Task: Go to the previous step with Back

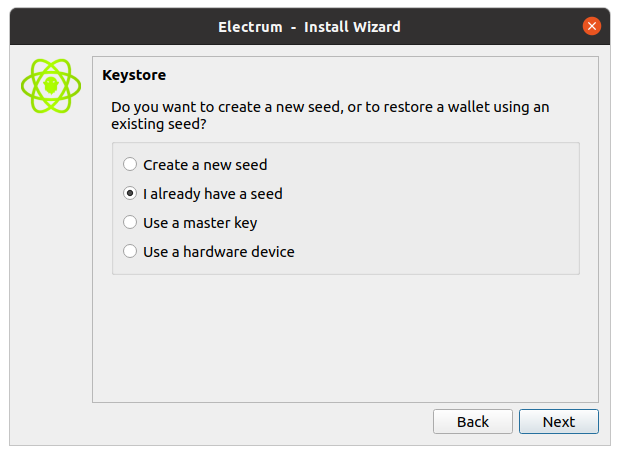Action: tap(473, 421)
